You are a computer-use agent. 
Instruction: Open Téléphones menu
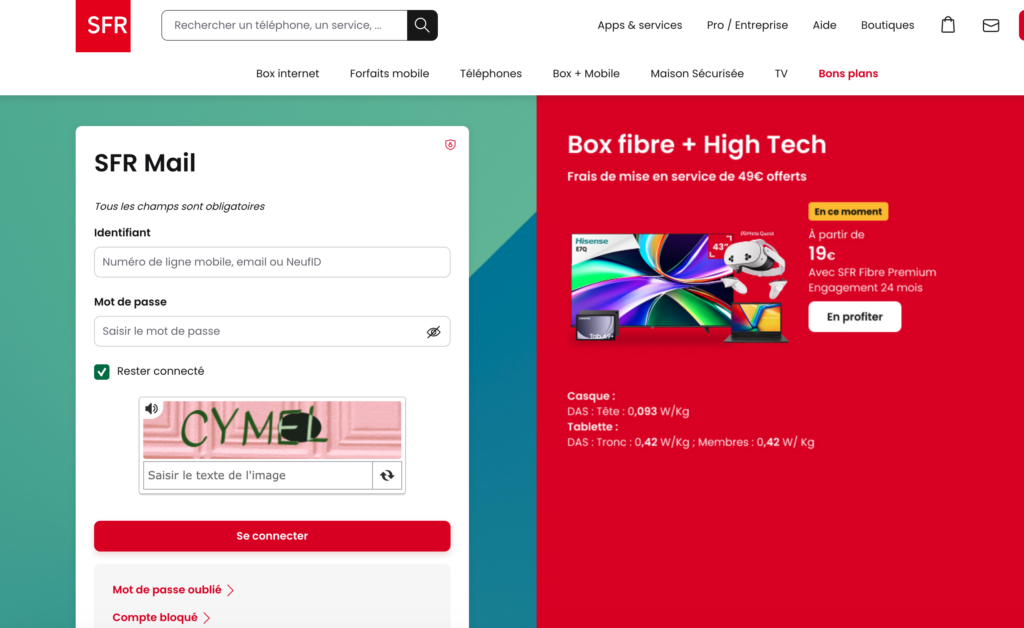[490, 74]
